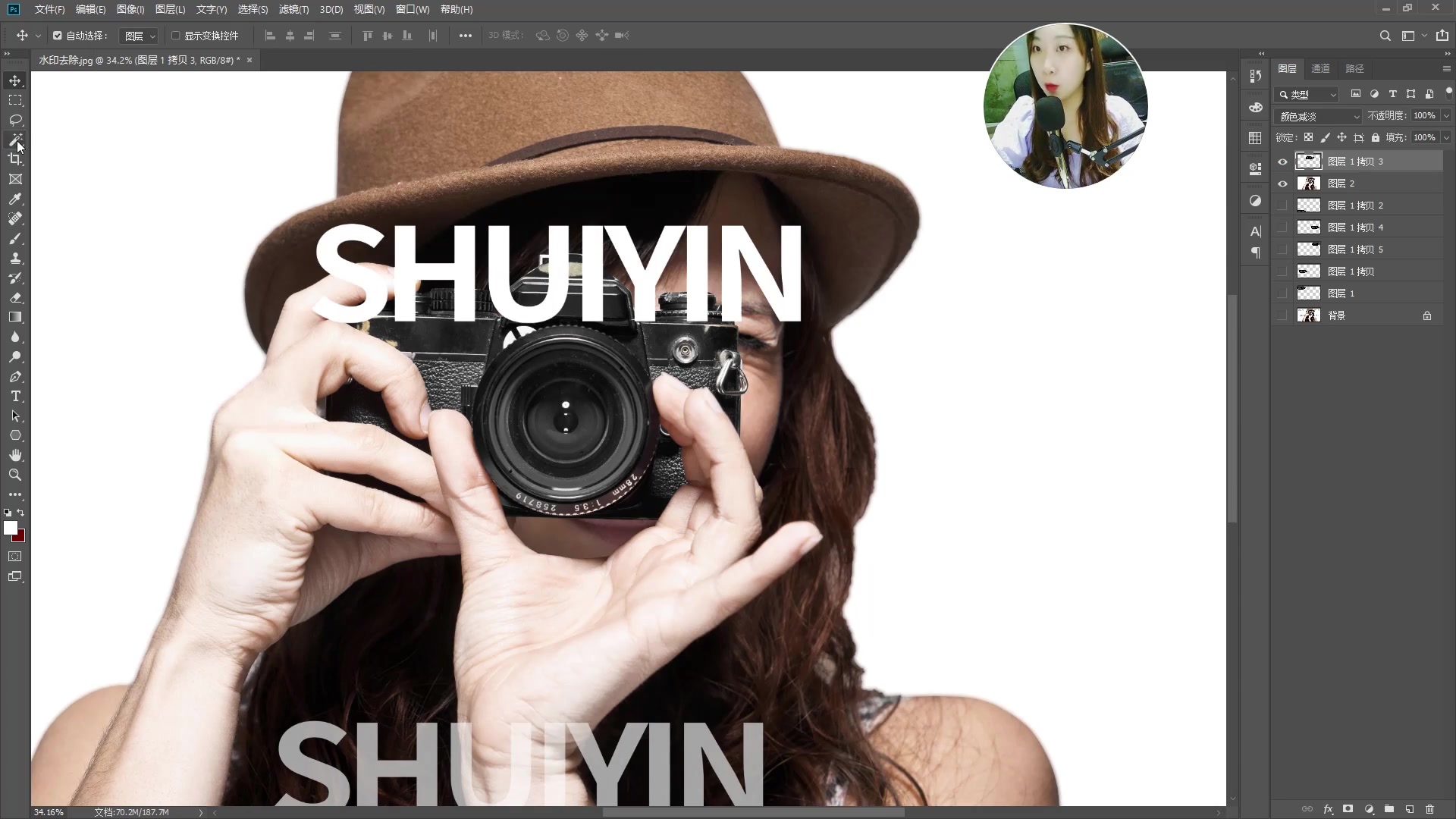
Task: Uncheck the auto-select checkbox
Action: [x=58, y=36]
